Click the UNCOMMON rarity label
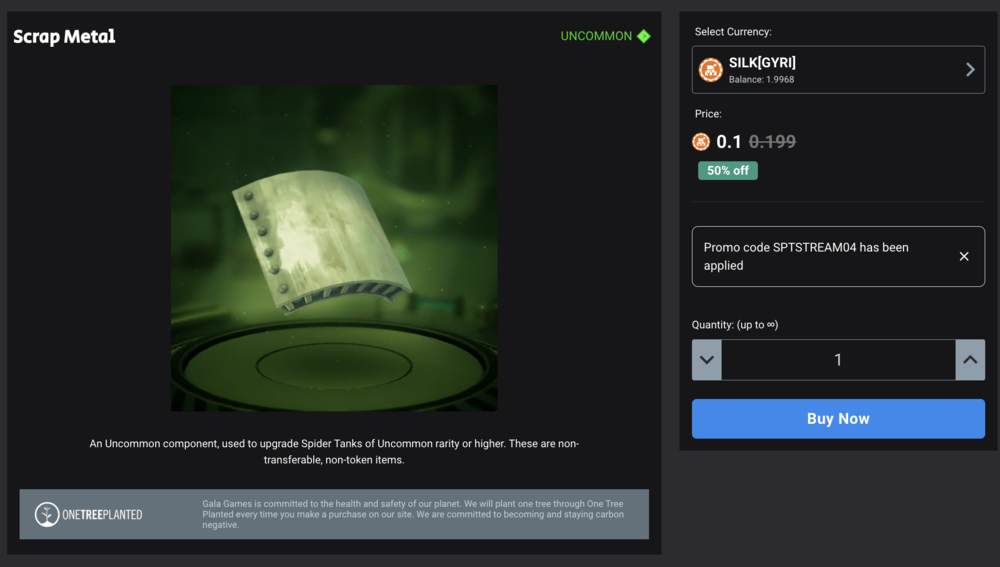The width and height of the screenshot is (1000, 567). (596, 36)
